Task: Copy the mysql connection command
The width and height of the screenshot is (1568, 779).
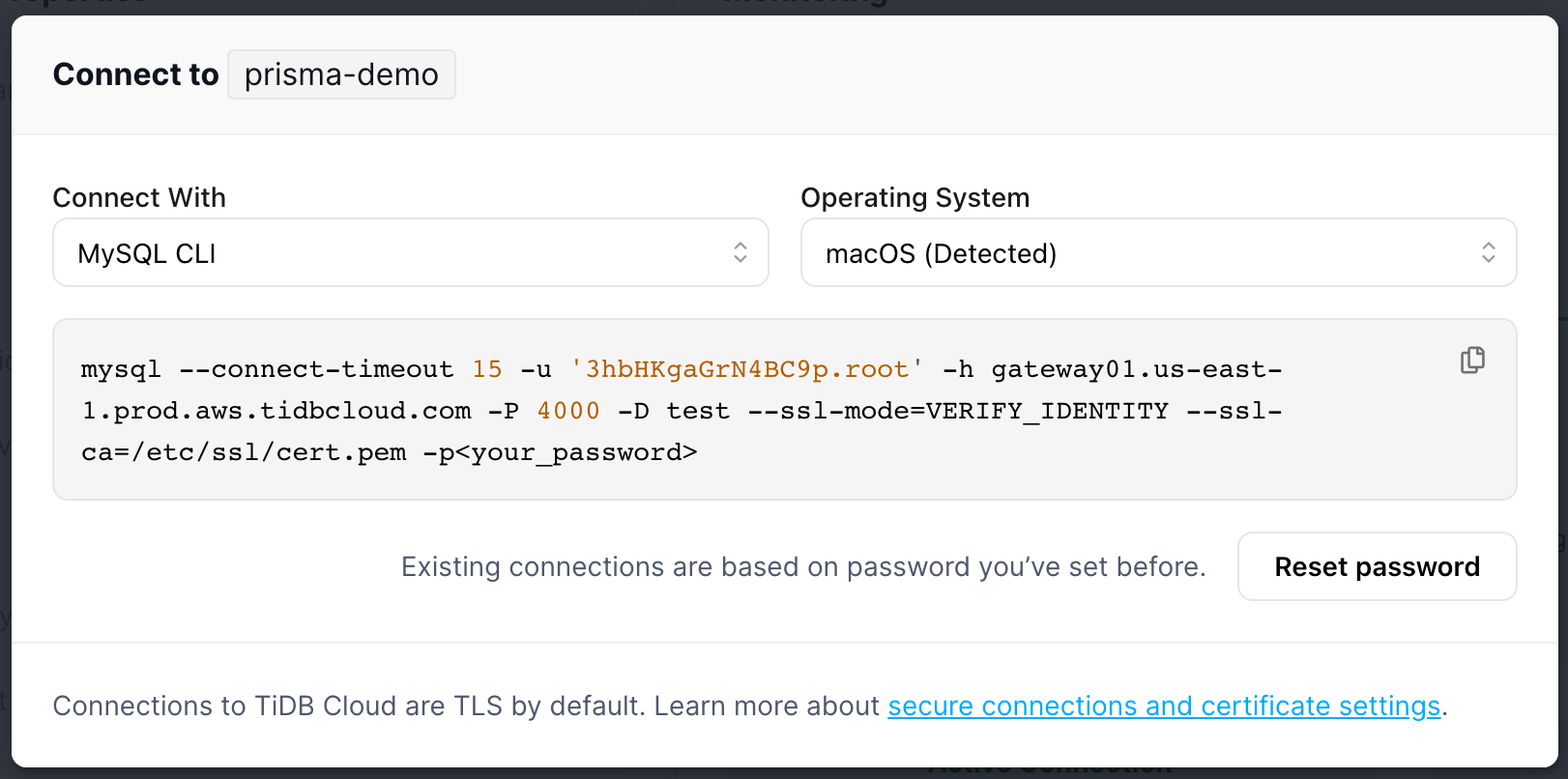Action: tap(1472, 361)
